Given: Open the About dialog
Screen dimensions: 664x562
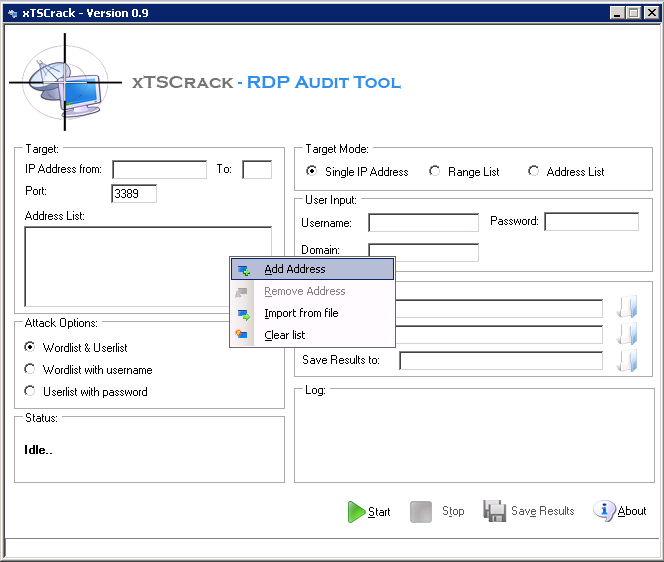Looking at the screenshot, I should click(620, 511).
